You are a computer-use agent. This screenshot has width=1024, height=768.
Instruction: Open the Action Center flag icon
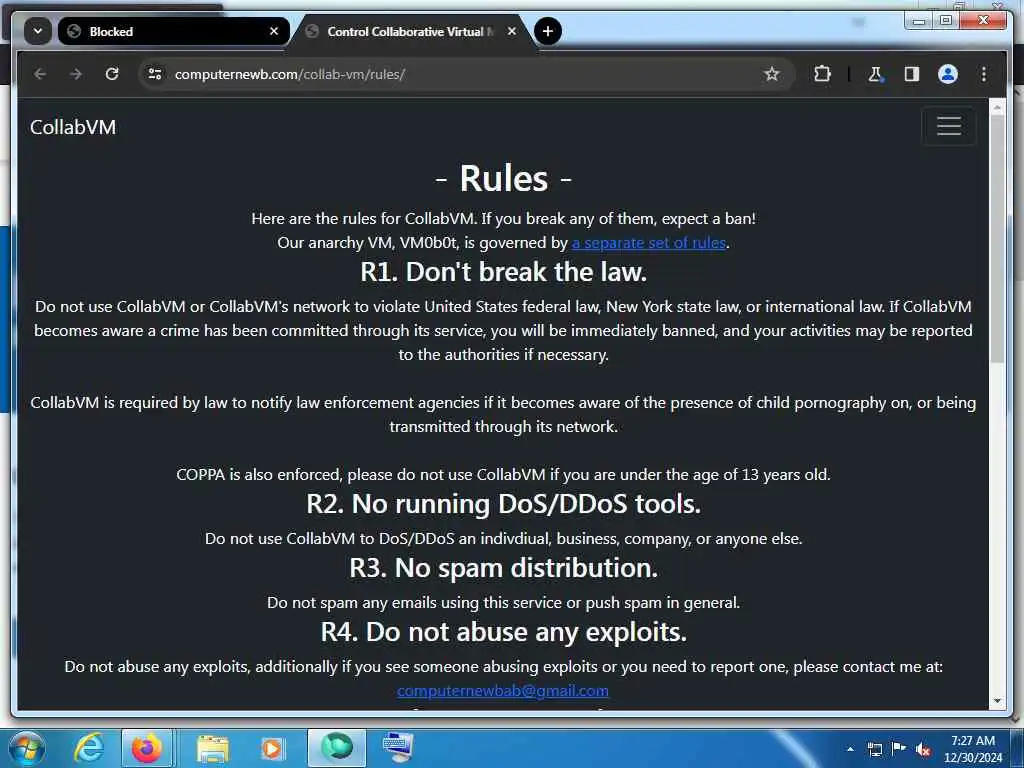899,749
